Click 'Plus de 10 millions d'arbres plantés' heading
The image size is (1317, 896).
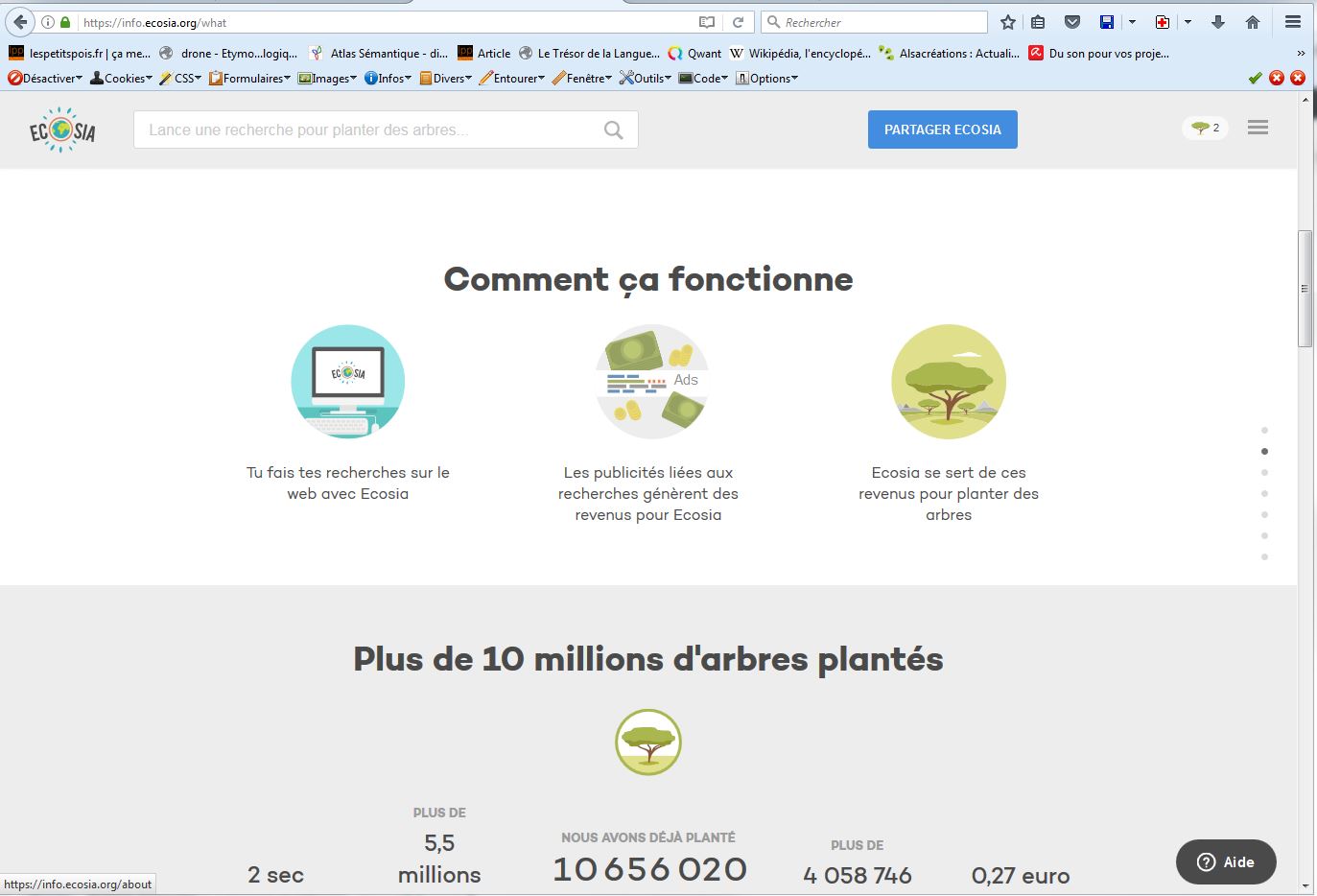tap(648, 659)
